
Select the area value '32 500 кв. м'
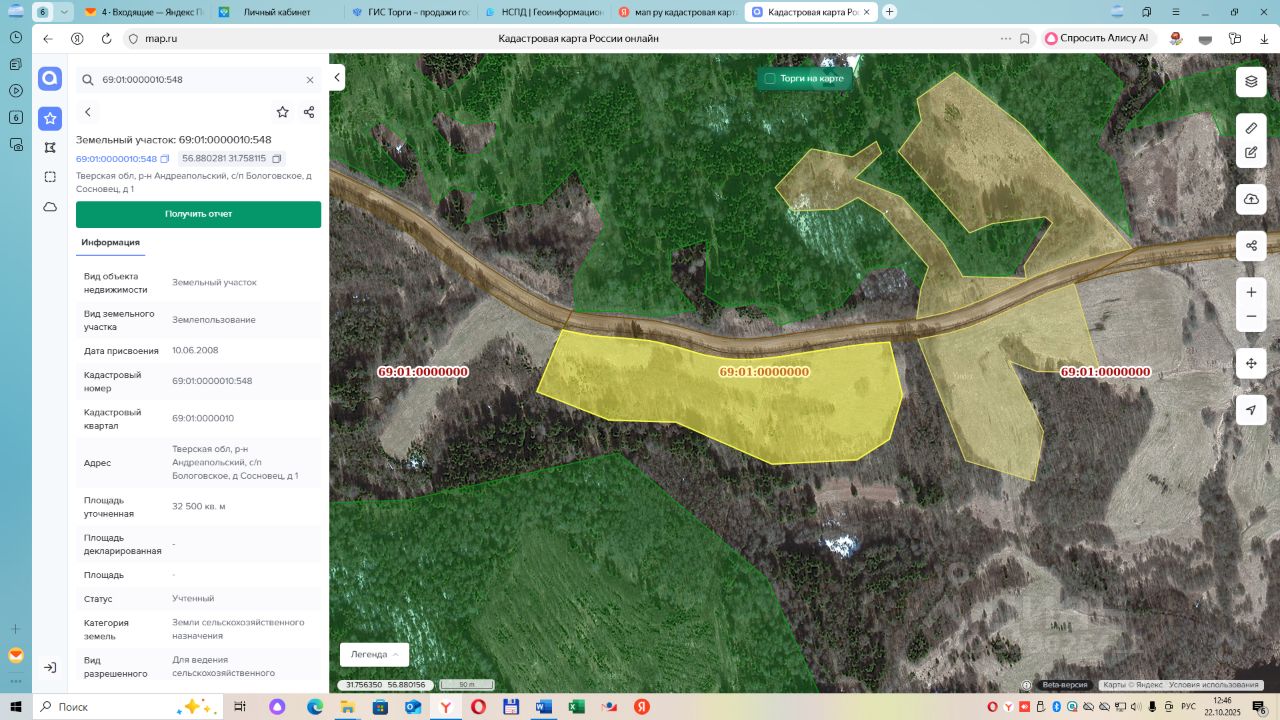tap(199, 507)
